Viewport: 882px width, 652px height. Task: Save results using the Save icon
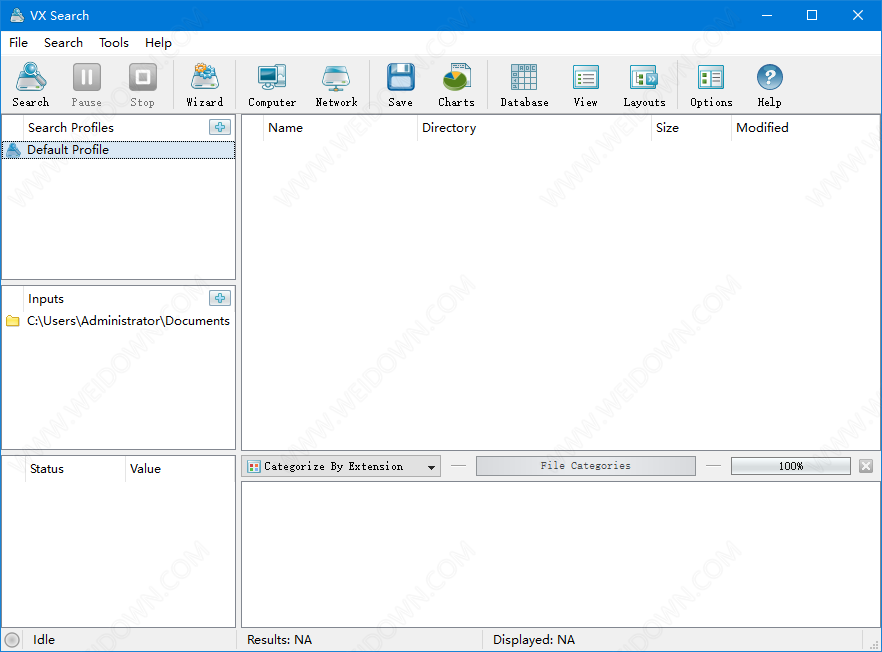(x=400, y=85)
